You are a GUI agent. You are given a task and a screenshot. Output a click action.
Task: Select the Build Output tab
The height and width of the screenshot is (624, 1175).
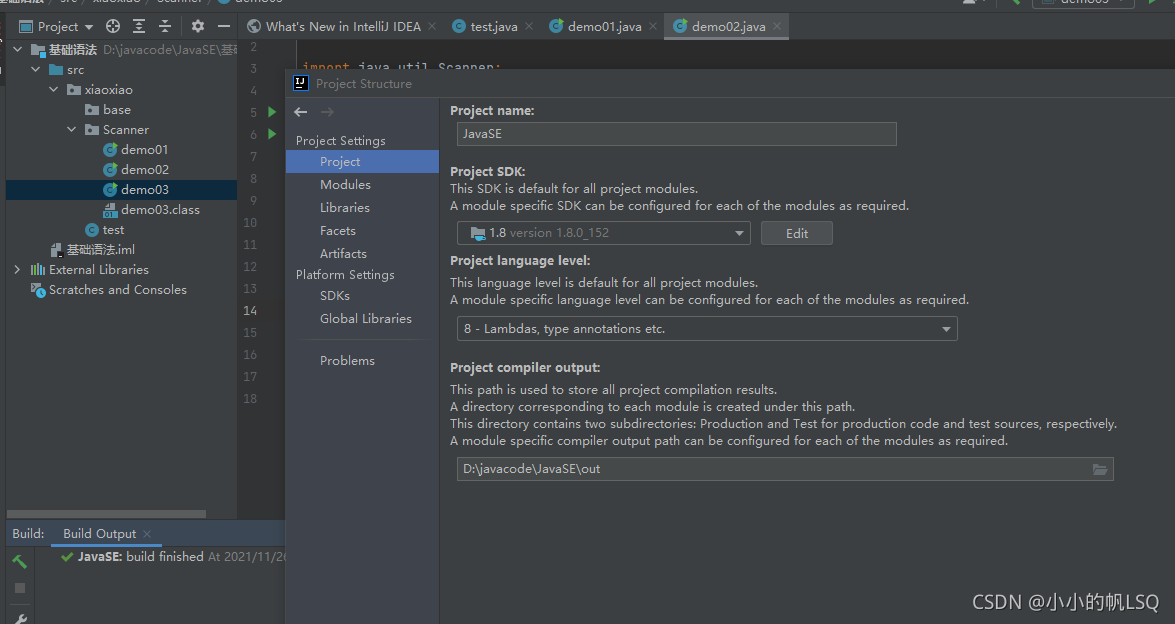pos(100,533)
